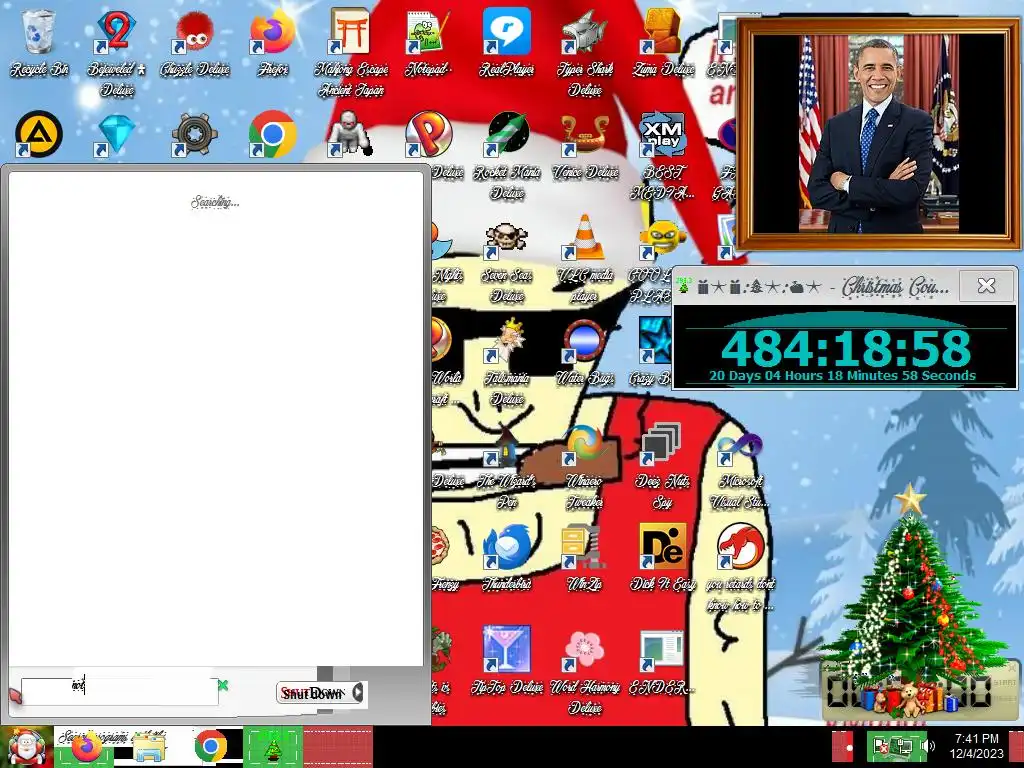Open the Chuzzle Deluxe shortcut
Screen dimensions: 1024x768
pos(195,40)
